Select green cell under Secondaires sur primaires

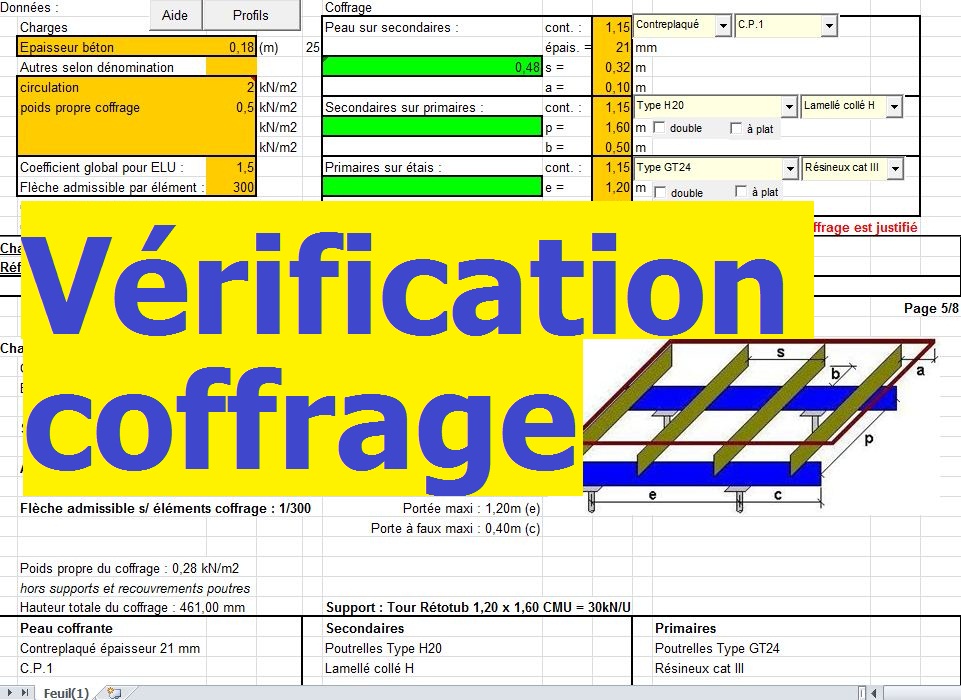click(432, 127)
